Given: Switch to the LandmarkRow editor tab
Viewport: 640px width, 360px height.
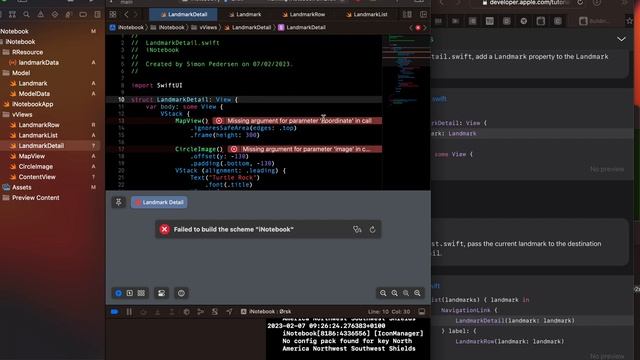Looking at the screenshot, I should click(304, 14).
